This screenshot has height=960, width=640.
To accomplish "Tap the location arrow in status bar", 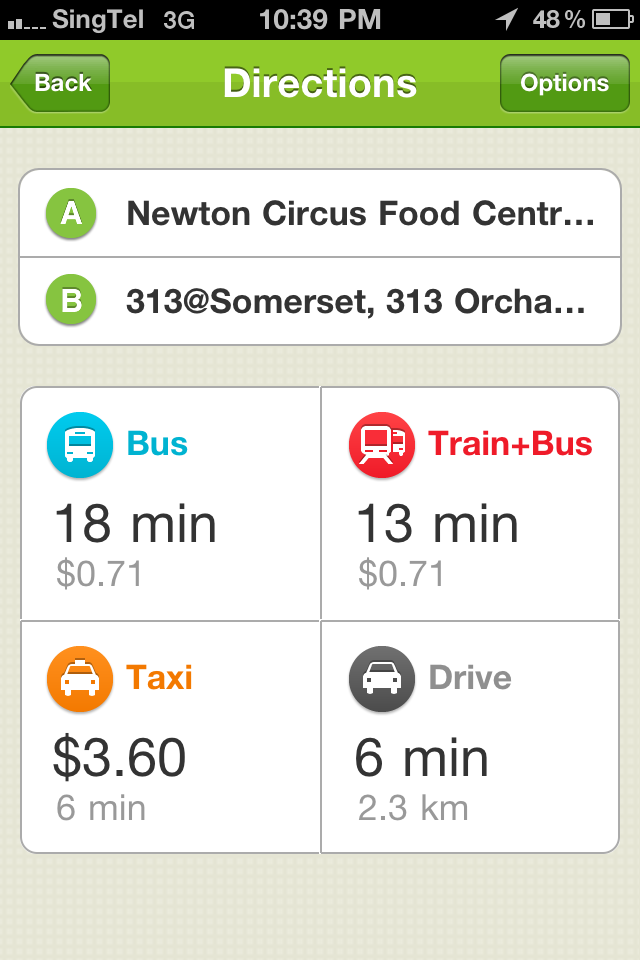I will tap(506, 19).
